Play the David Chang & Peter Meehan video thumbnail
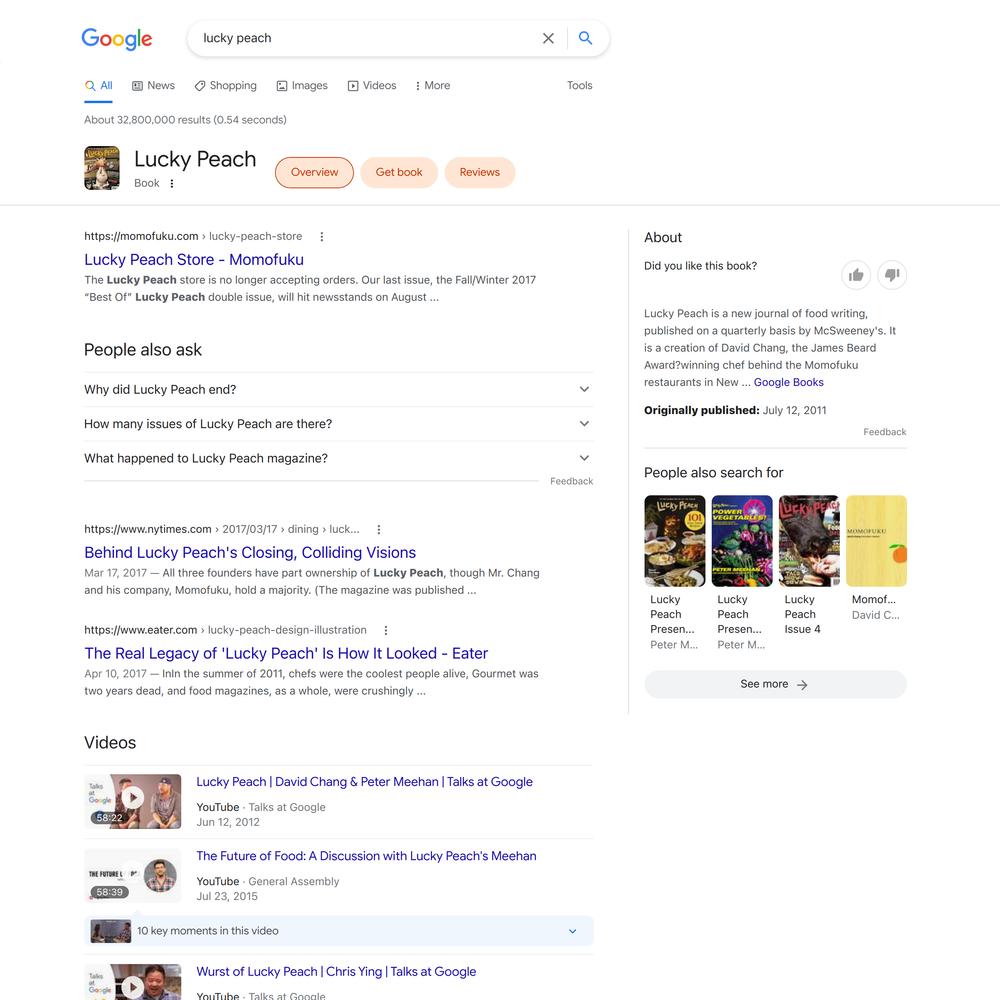This screenshot has width=1000, height=1000. 133,802
